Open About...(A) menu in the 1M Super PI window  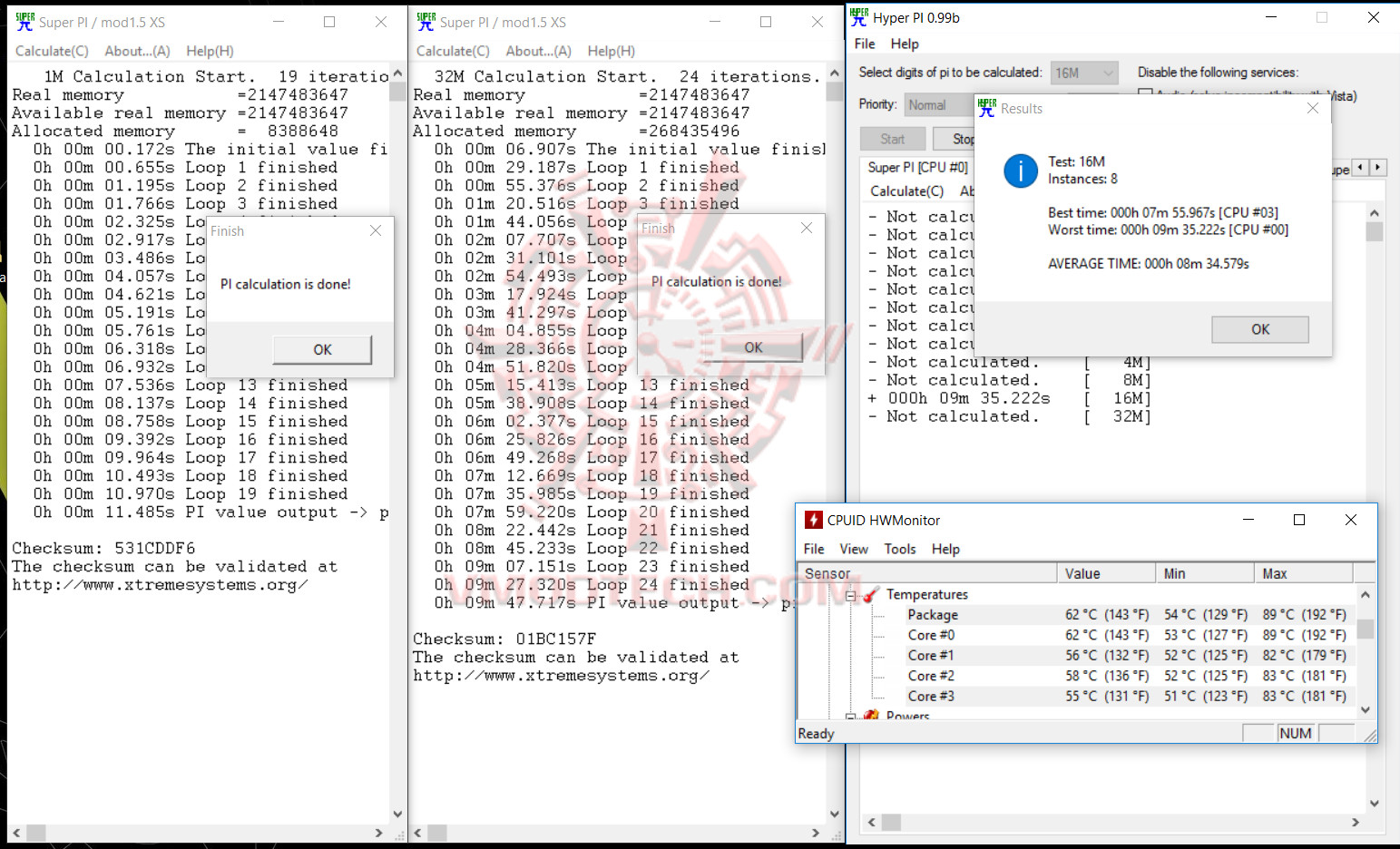(x=137, y=51)
